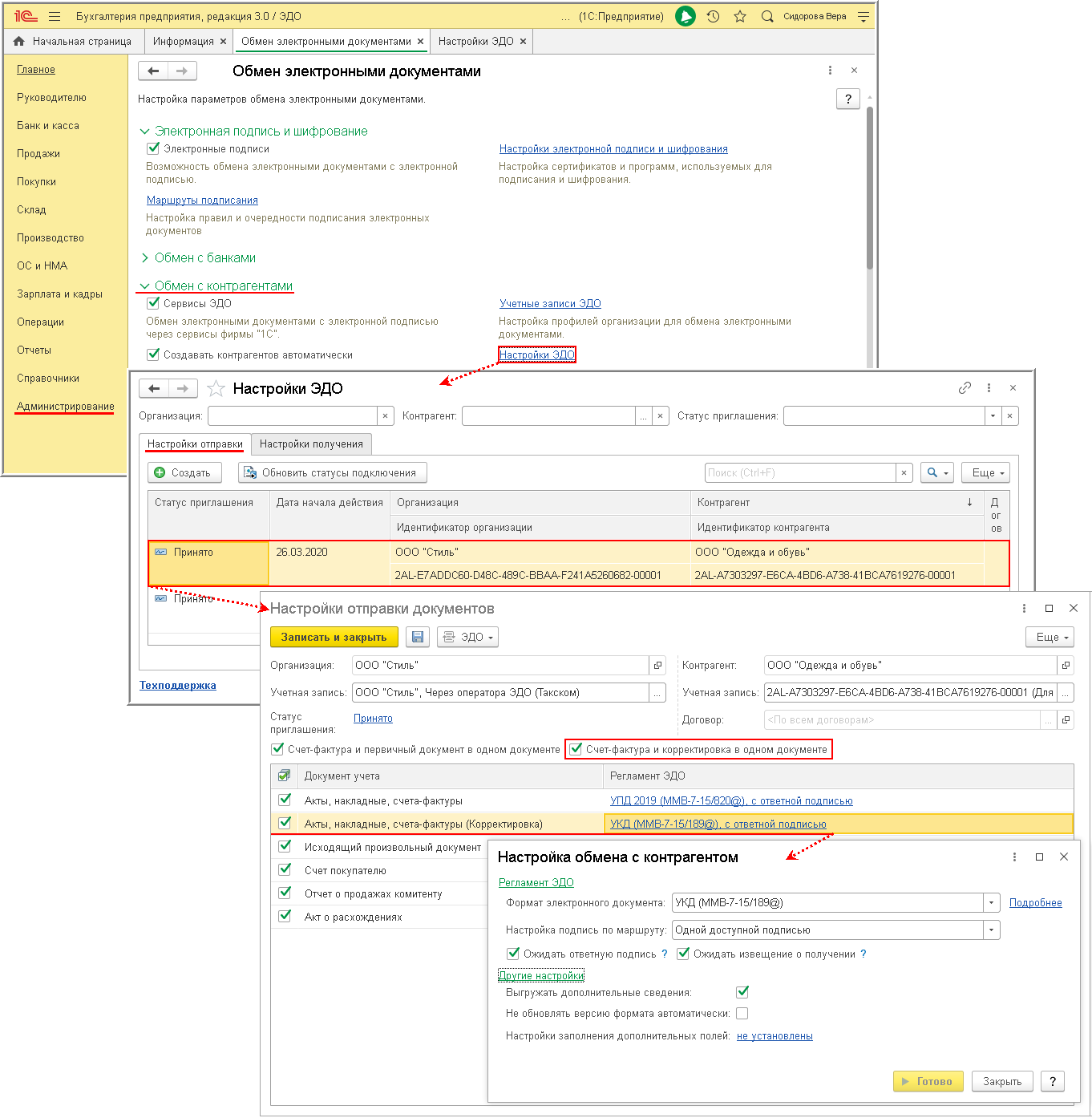Click select-all checkmark icon in Документ учета header
1092x1118 pixels.
(284, 776)
